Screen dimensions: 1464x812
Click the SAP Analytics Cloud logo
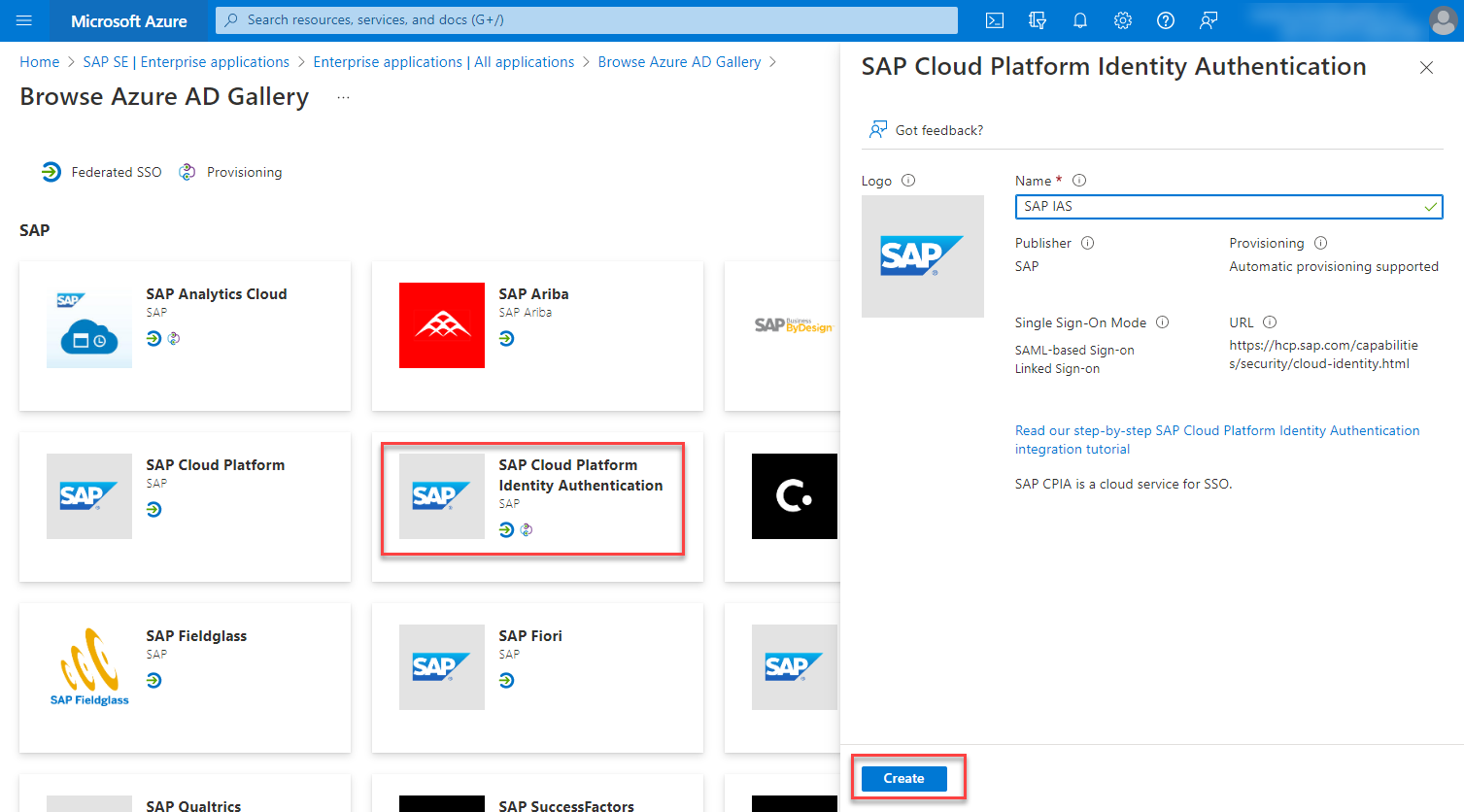(89, 325)
